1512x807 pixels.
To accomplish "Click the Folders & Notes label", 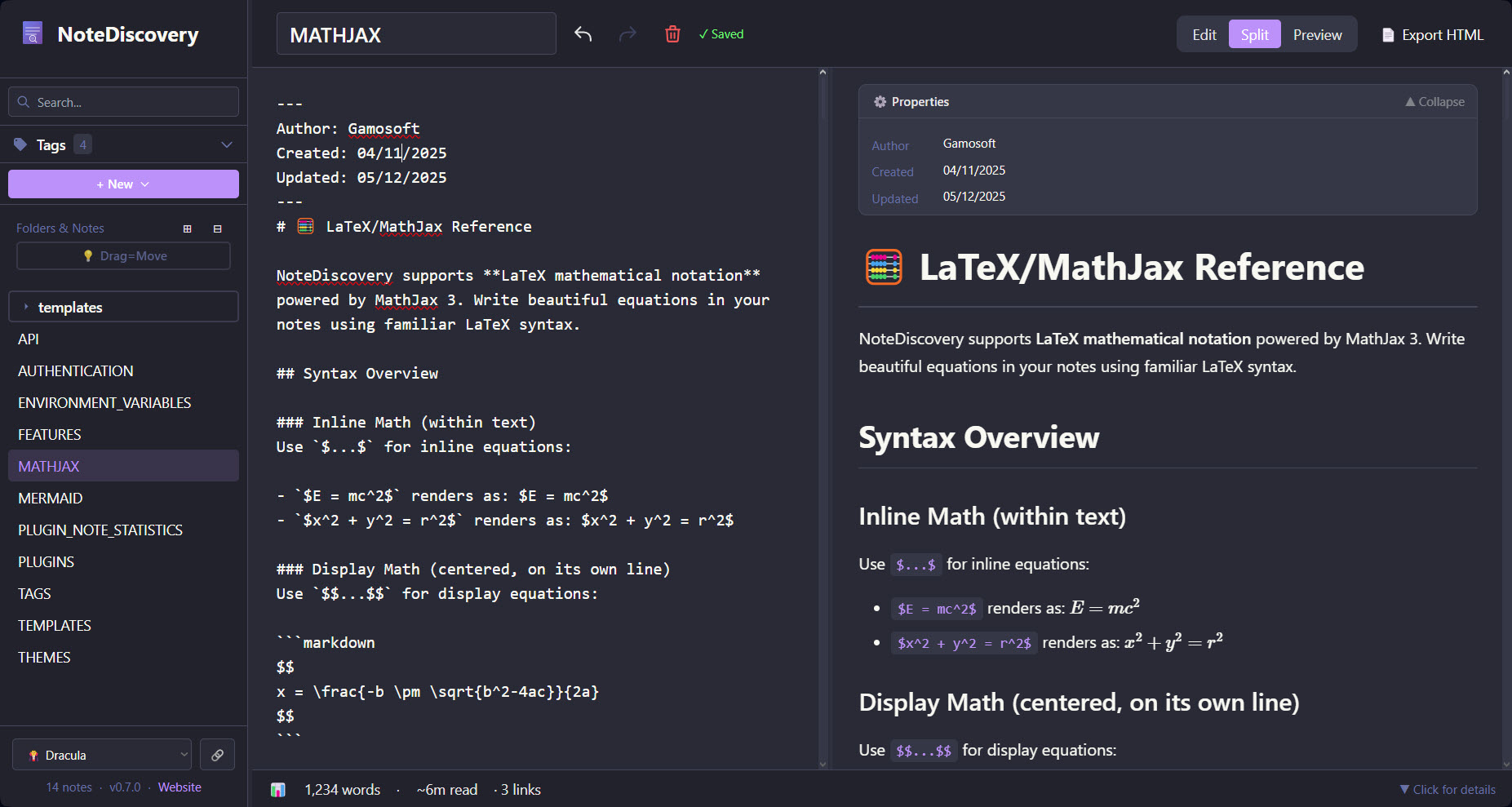I will 60,228.
